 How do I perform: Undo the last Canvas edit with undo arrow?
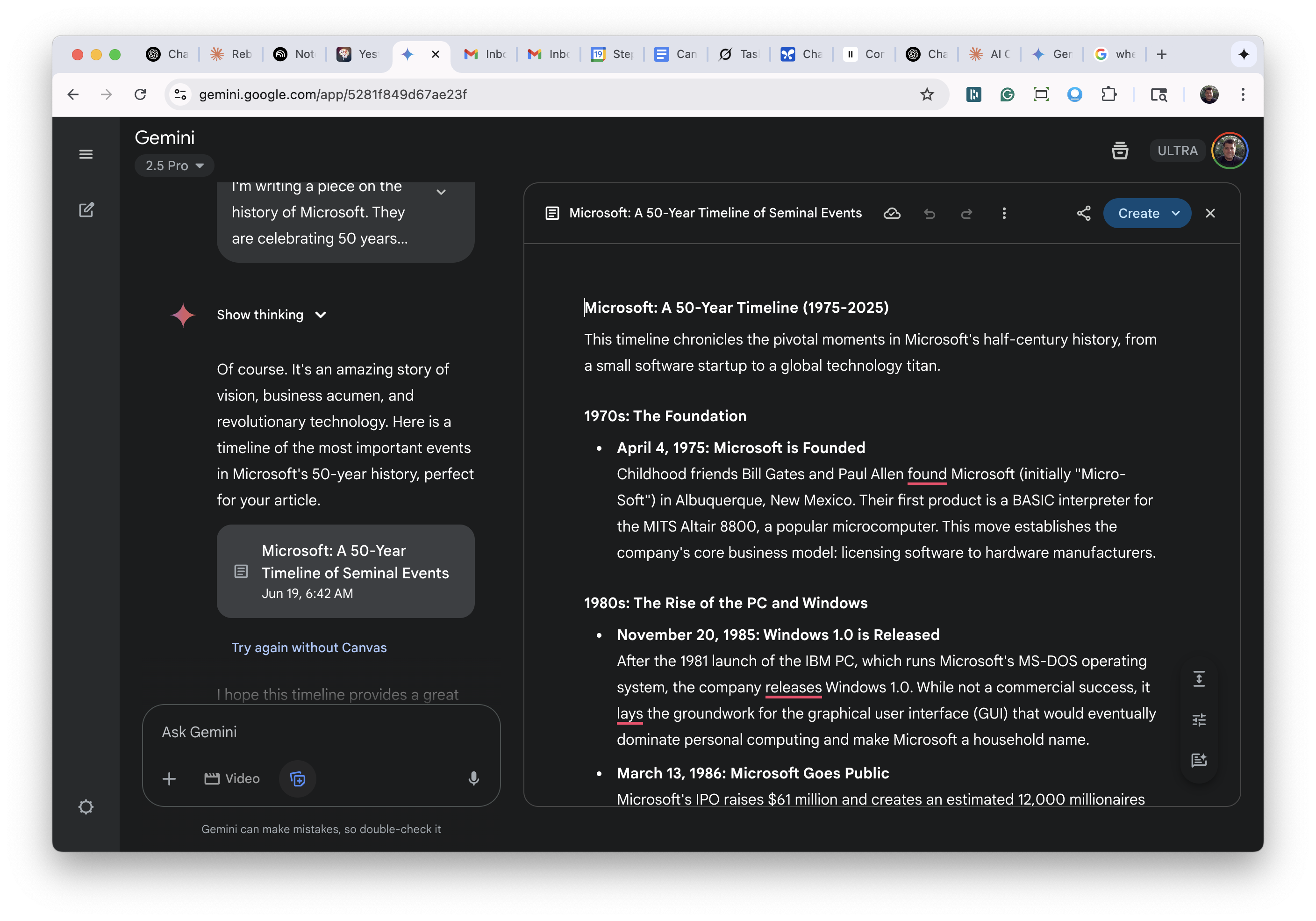point(930,213)
